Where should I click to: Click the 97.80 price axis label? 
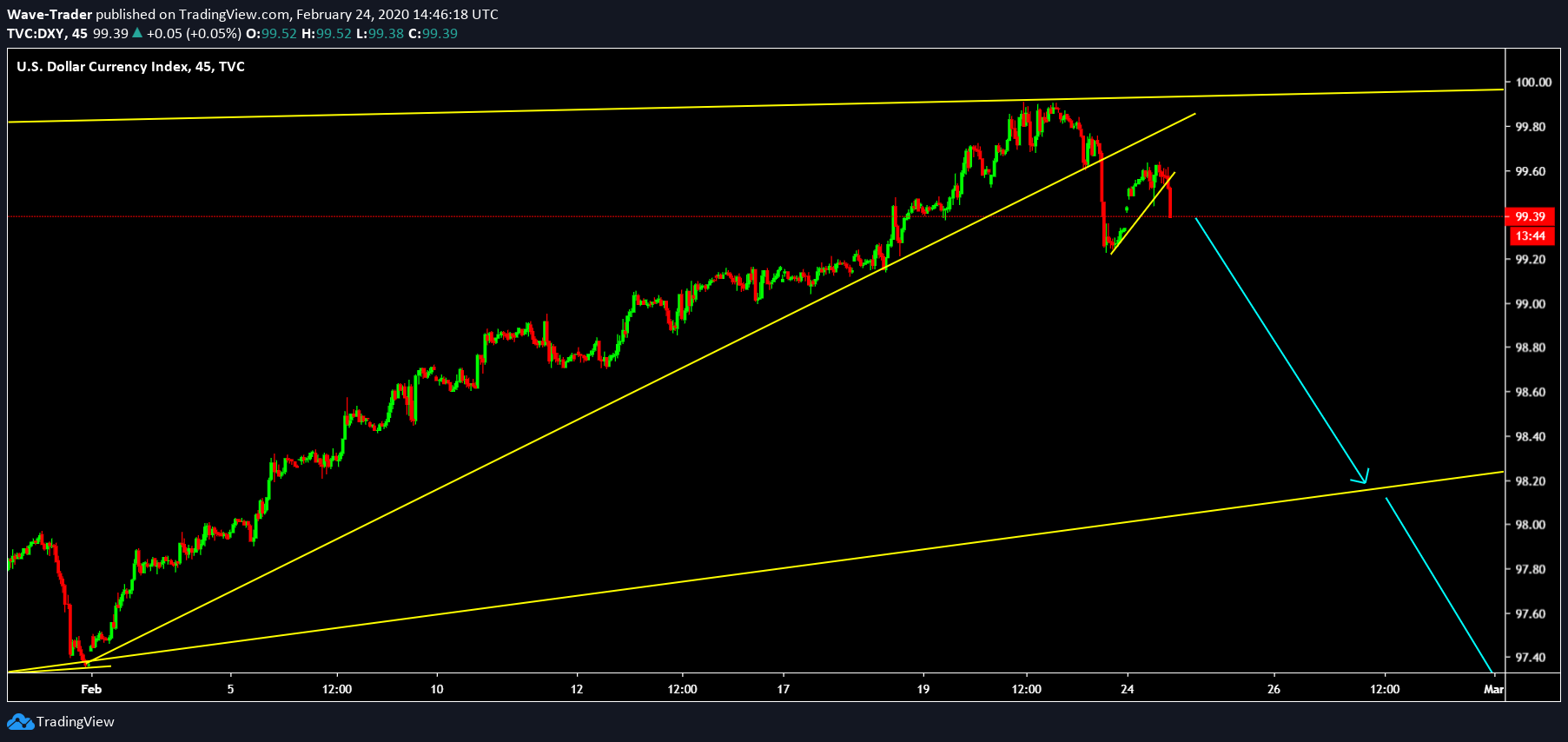point(1531,569)
